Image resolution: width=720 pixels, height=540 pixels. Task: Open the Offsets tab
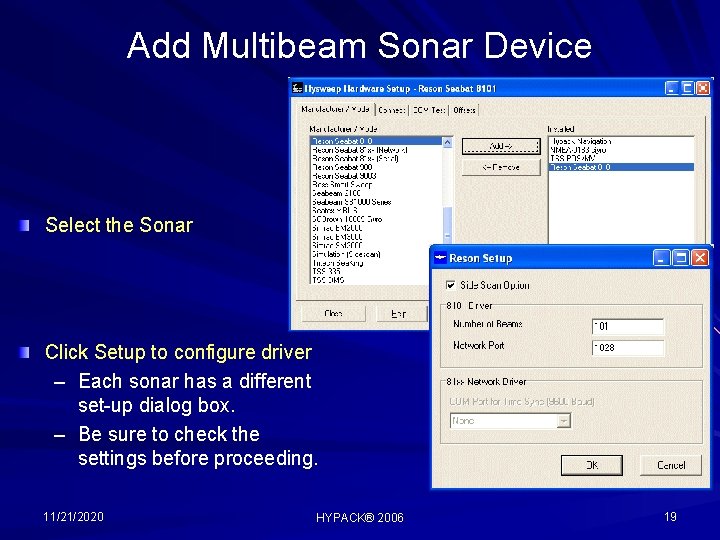tap(464, 110)
